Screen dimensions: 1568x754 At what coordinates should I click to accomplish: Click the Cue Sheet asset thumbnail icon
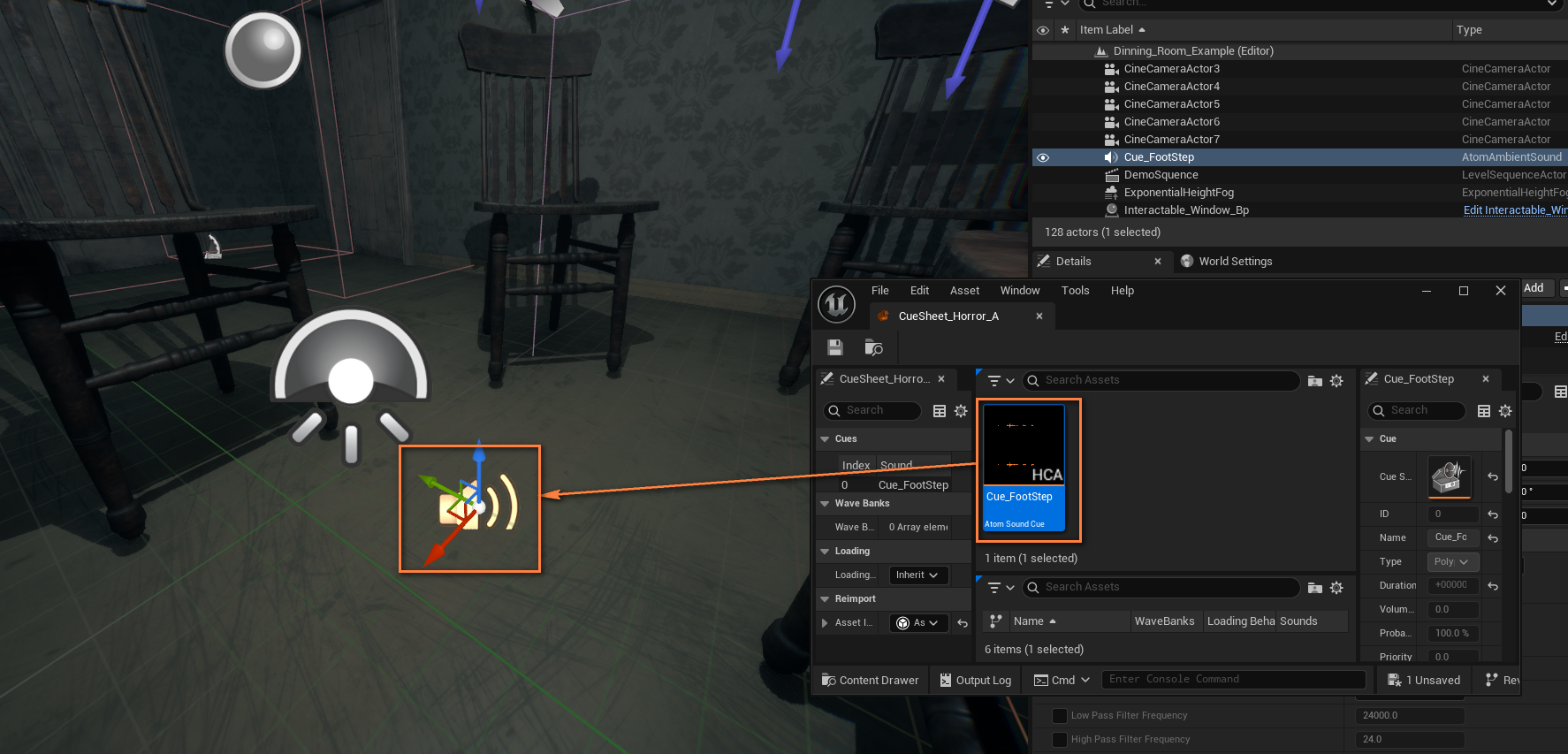1450,476
